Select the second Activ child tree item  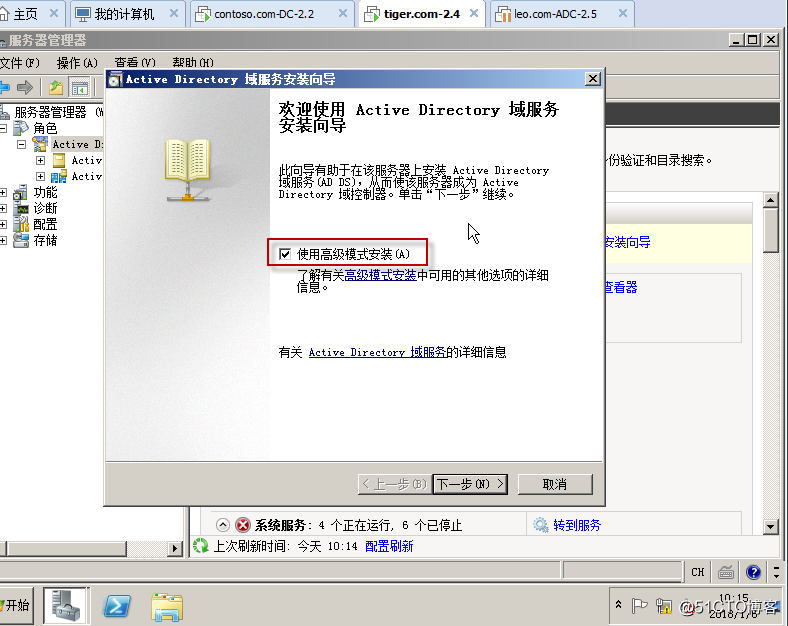coord(86,176)
